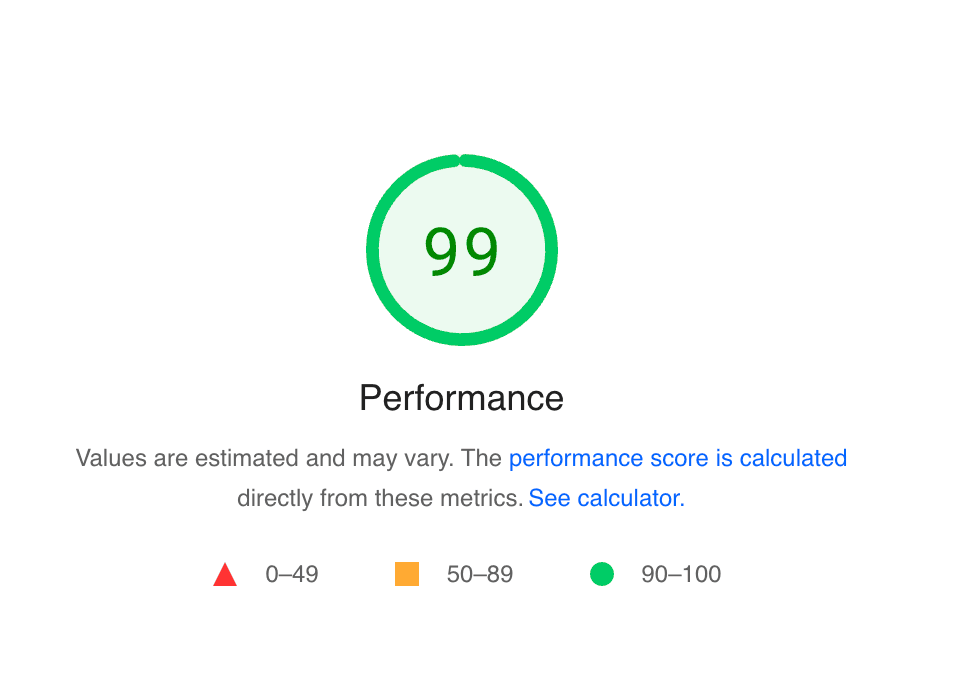Click the bottom of the green gauge ring
This screenshot has height=678, width=956.
(x=461, y=340)
